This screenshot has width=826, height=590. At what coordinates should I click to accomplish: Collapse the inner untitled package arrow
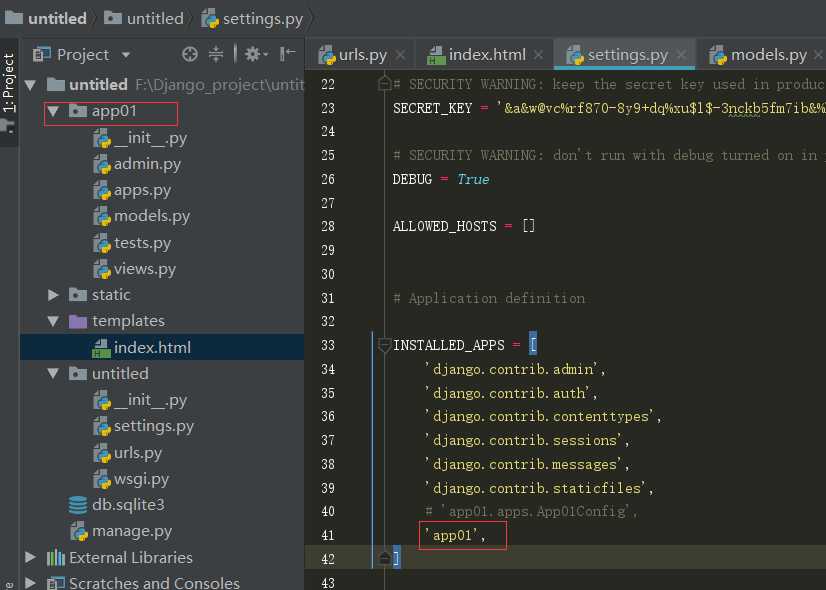click(53, 373)
